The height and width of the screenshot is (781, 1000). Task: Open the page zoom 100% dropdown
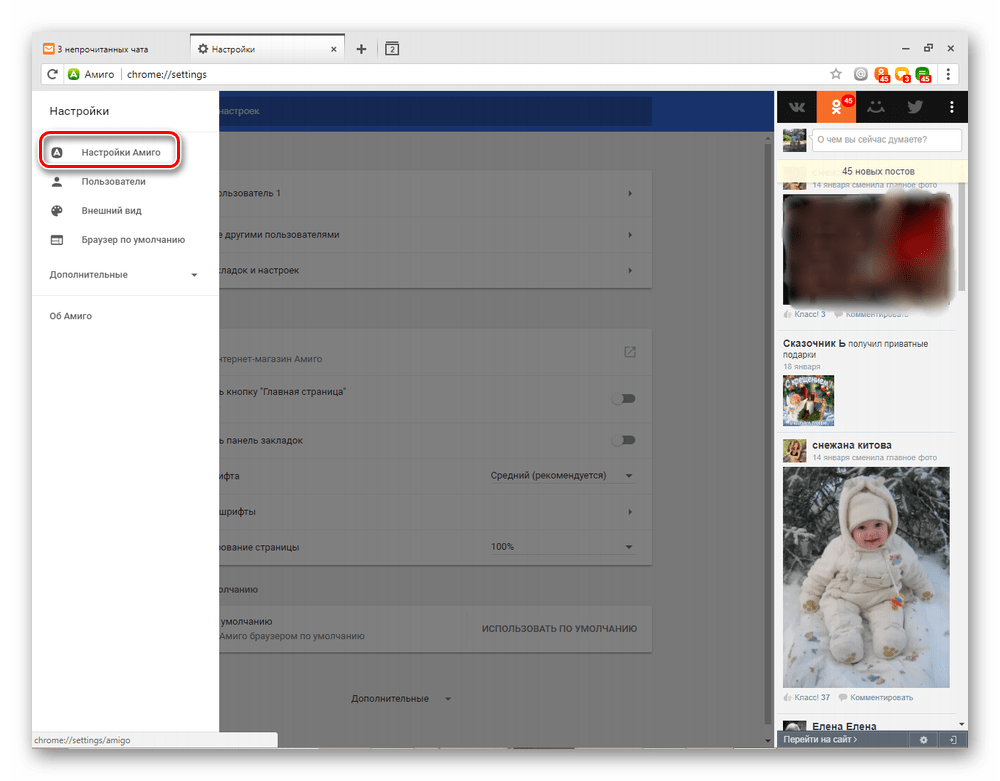[562, 547]
